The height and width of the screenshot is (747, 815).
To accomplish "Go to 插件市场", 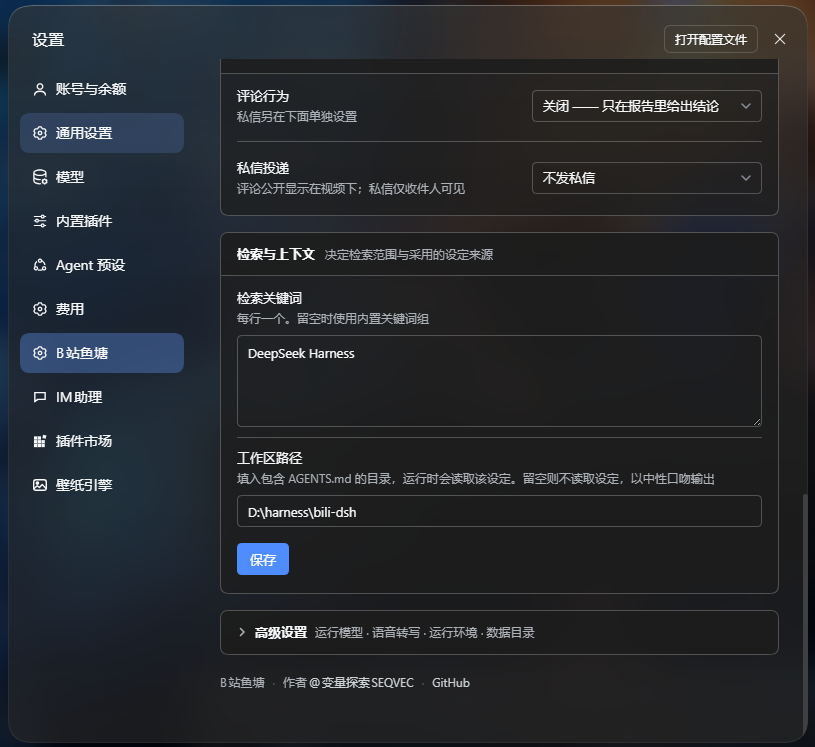I will coord(102,441).
